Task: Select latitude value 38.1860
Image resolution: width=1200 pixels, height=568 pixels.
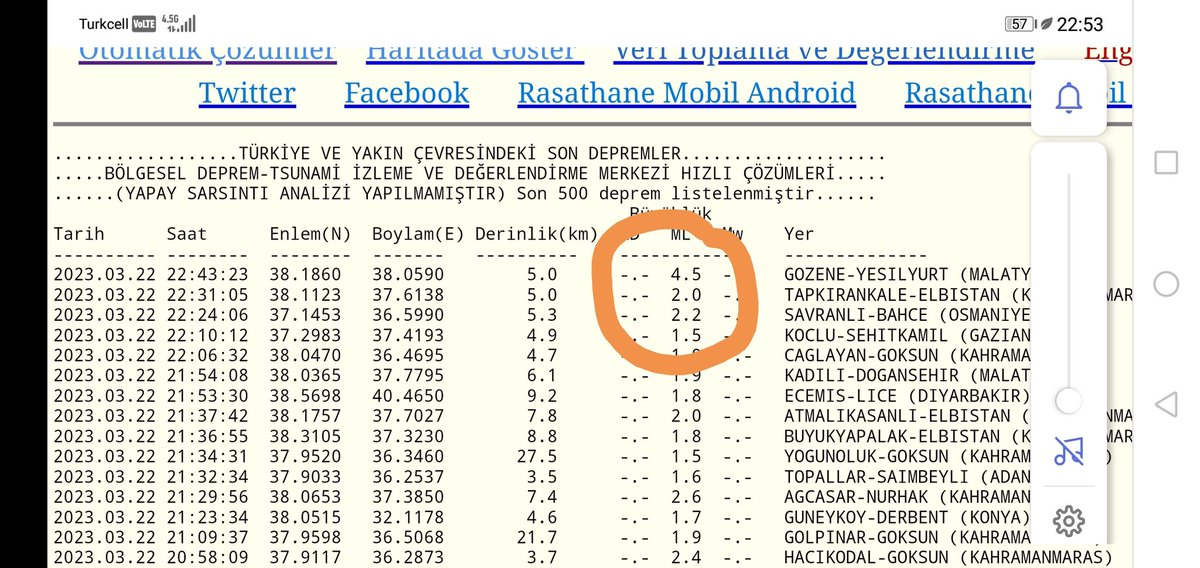Action: 305,273
